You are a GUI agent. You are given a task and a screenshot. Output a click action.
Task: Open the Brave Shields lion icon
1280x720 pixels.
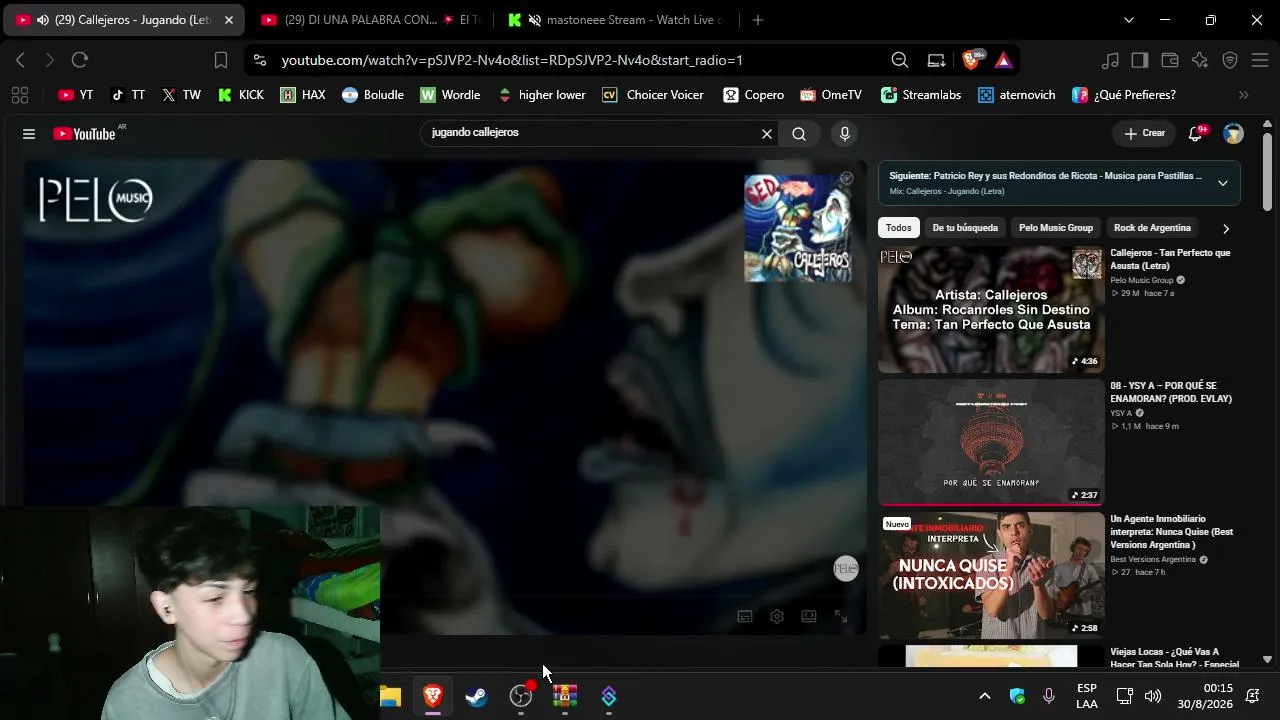click(972, 60)
